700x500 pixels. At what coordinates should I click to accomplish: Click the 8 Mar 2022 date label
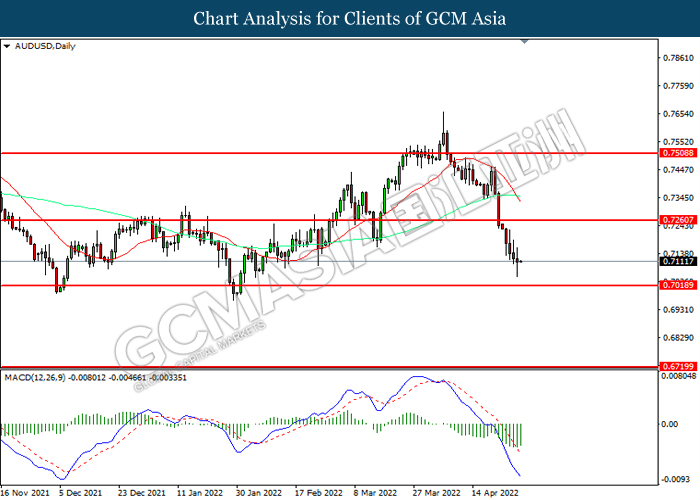pyautogui.click(x=375, y=493)
